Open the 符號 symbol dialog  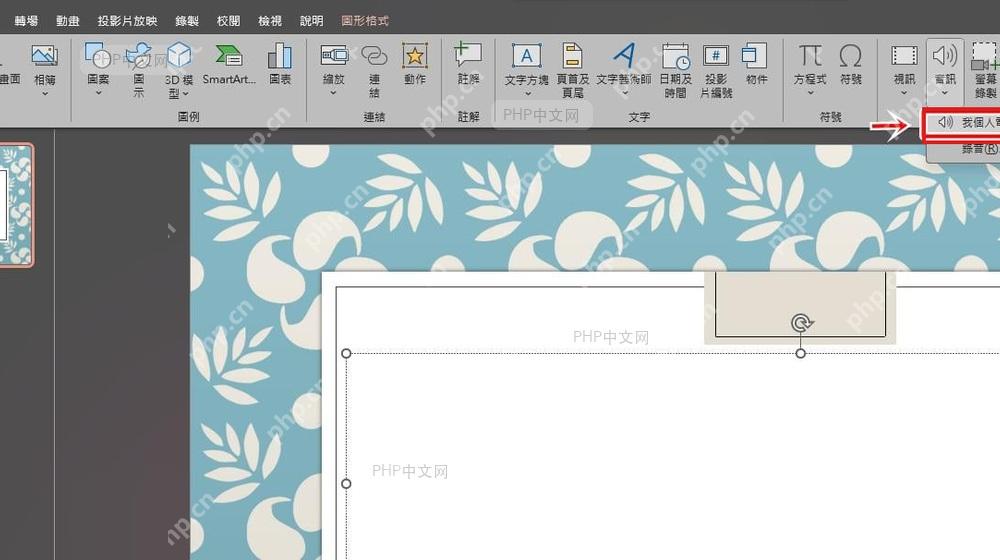tap(851, 64)
